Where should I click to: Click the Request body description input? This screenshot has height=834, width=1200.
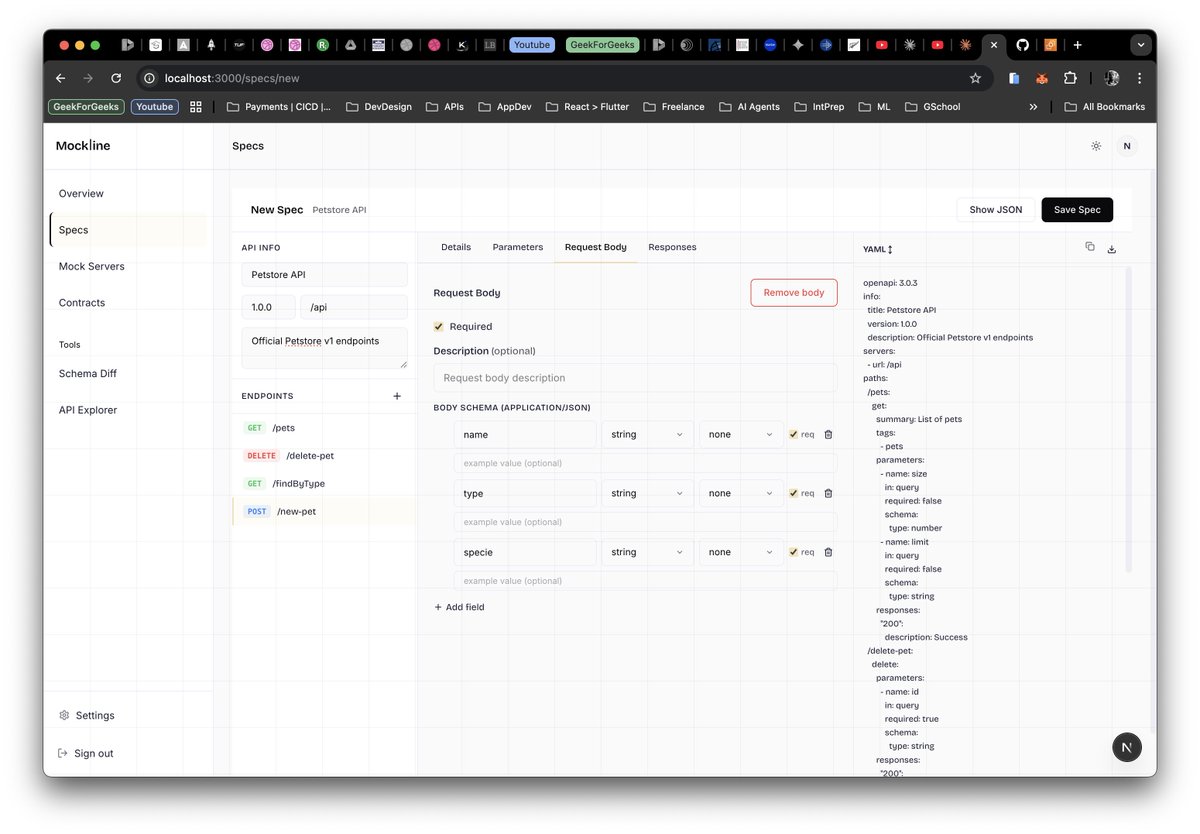pyautogui.click(x=635, y=378)
